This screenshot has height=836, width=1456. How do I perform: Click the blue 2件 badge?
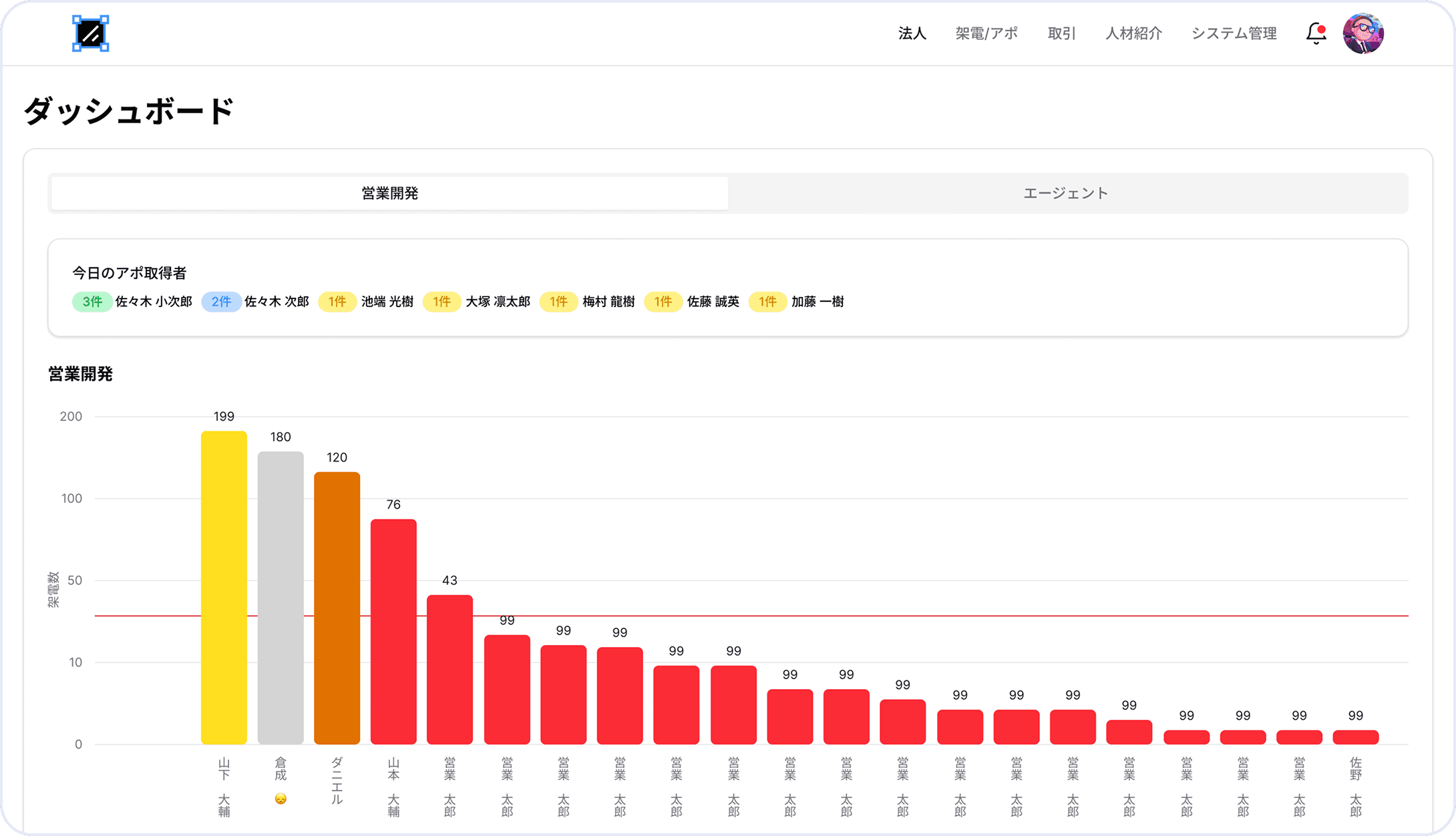(x=221, y=302)
